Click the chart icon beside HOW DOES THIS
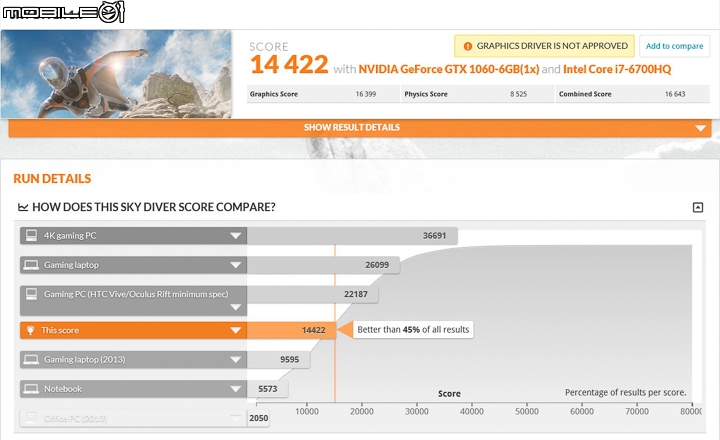This screenshot has width=720, height=440. (x=23, y=208)
